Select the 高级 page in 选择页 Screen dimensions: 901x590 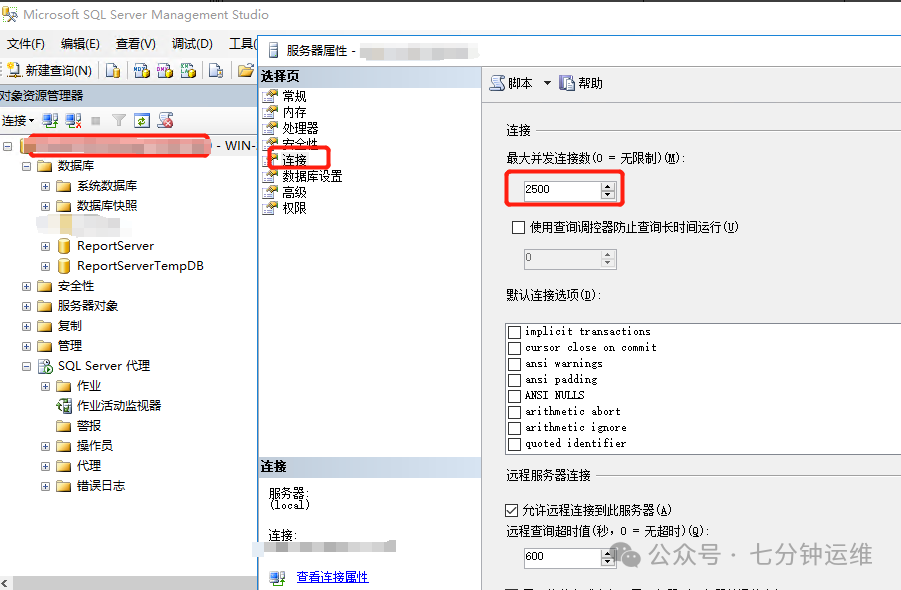tap(294, 192)
